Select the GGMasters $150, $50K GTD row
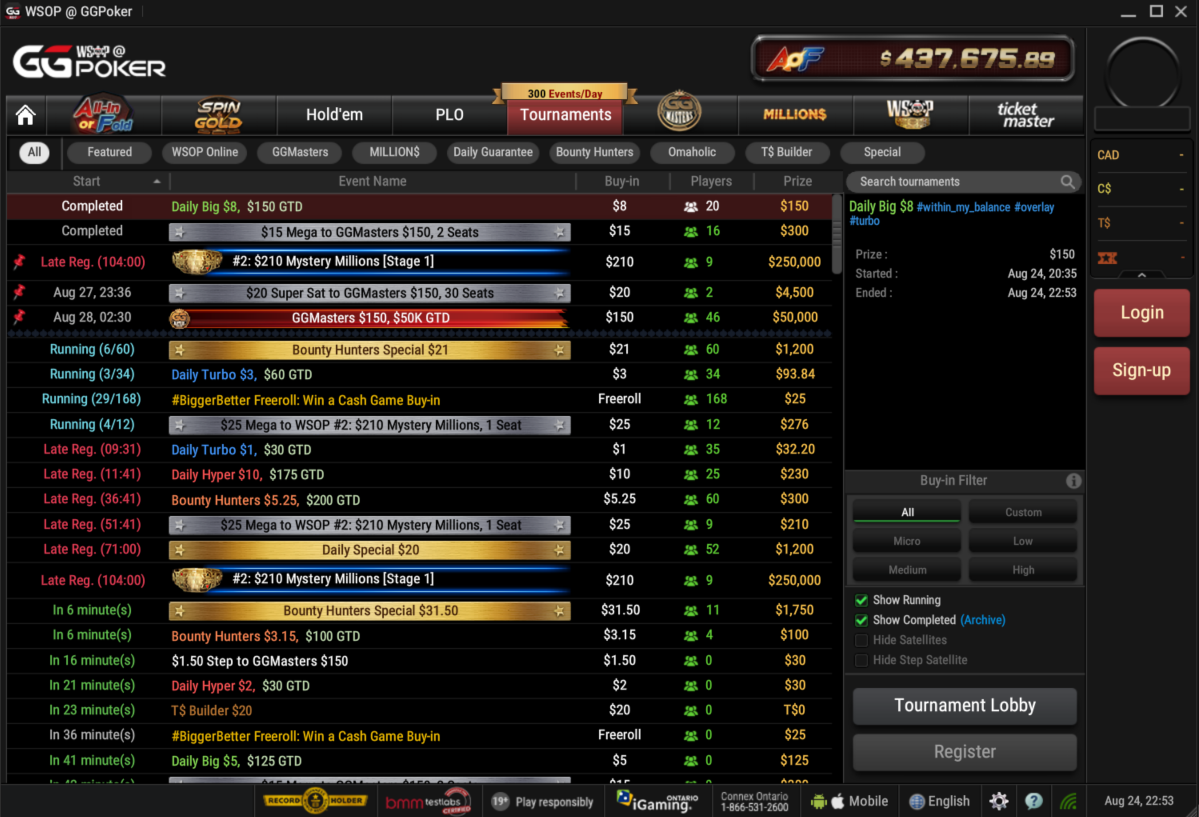Image resolution: width=1199 pixels, height=817 pixels. click(420, 317)
